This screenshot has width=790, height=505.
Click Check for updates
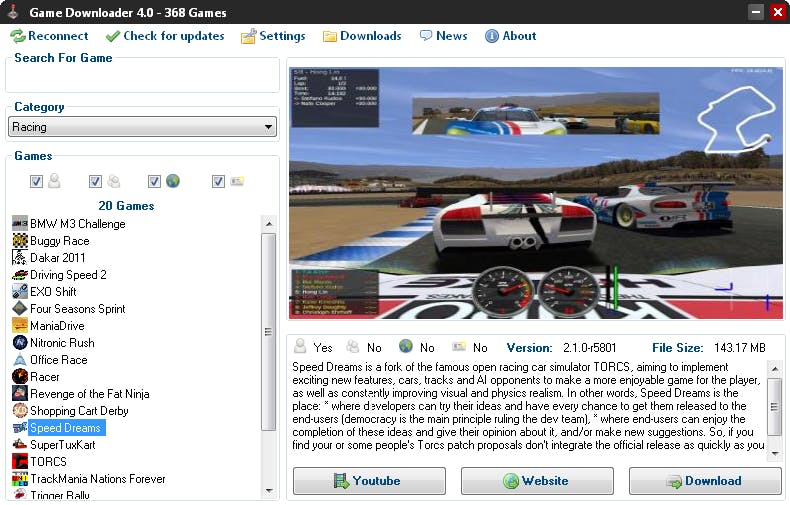[x=165, y=36]
